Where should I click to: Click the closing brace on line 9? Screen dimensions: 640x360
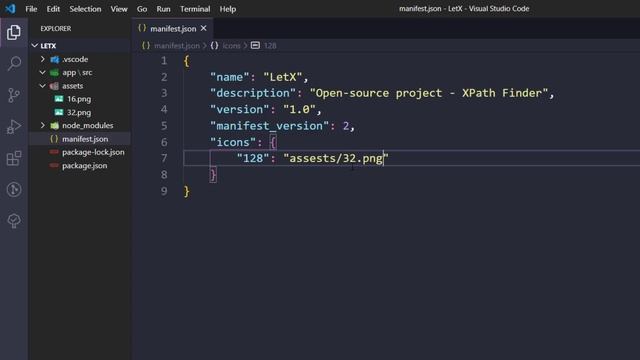coord(187,191)
